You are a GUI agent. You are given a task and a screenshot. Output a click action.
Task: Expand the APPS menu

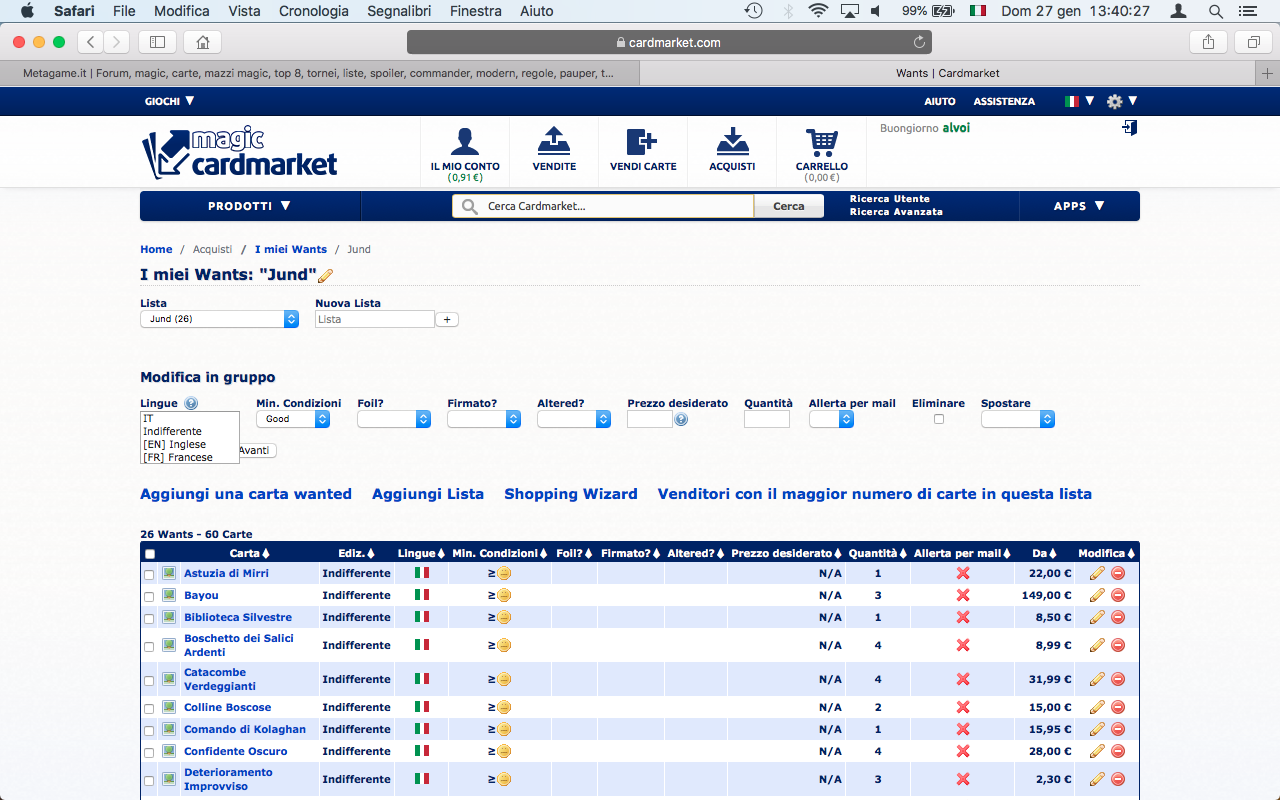click(1079, 206)
